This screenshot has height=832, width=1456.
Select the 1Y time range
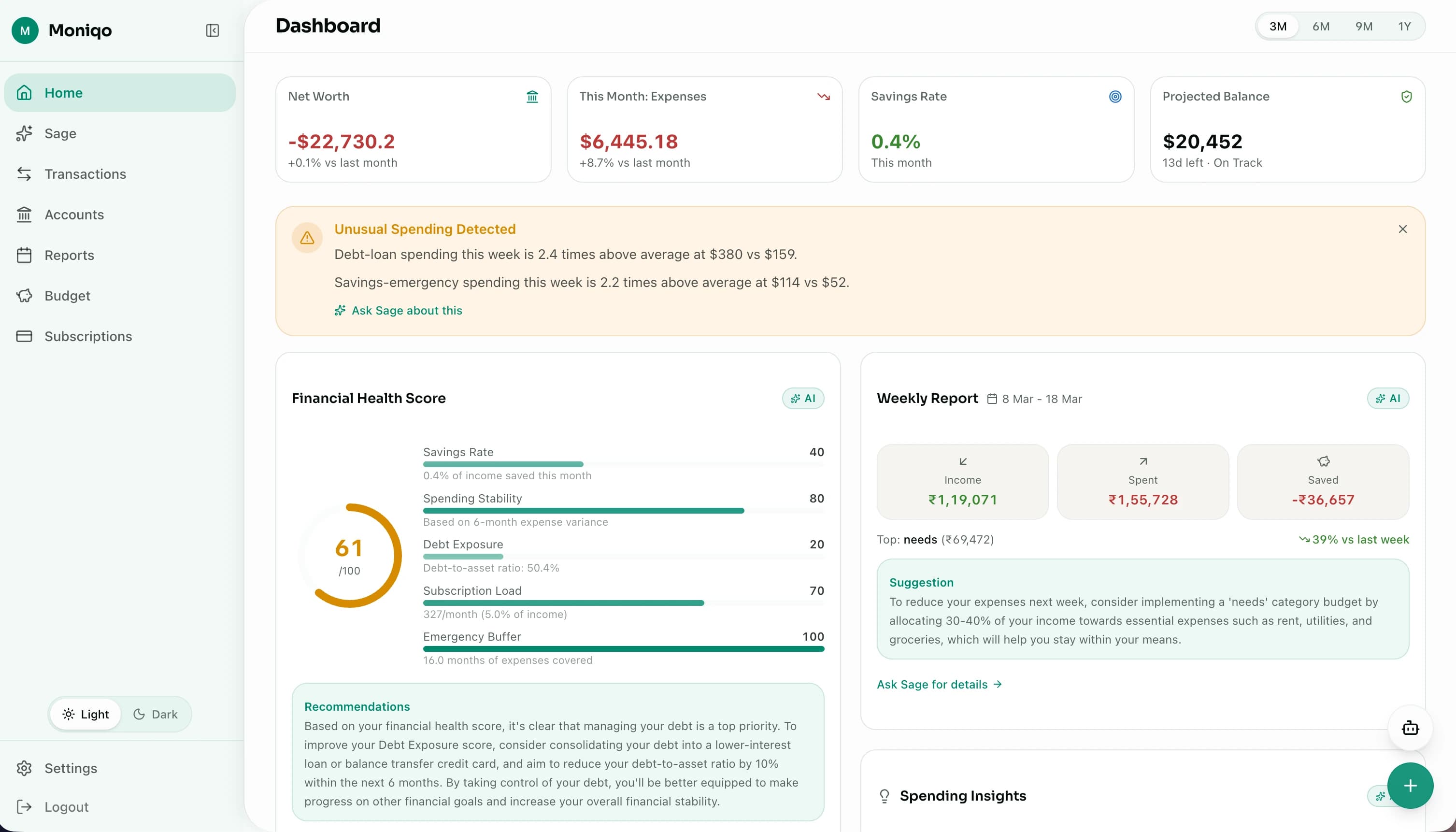[1404, 26]
